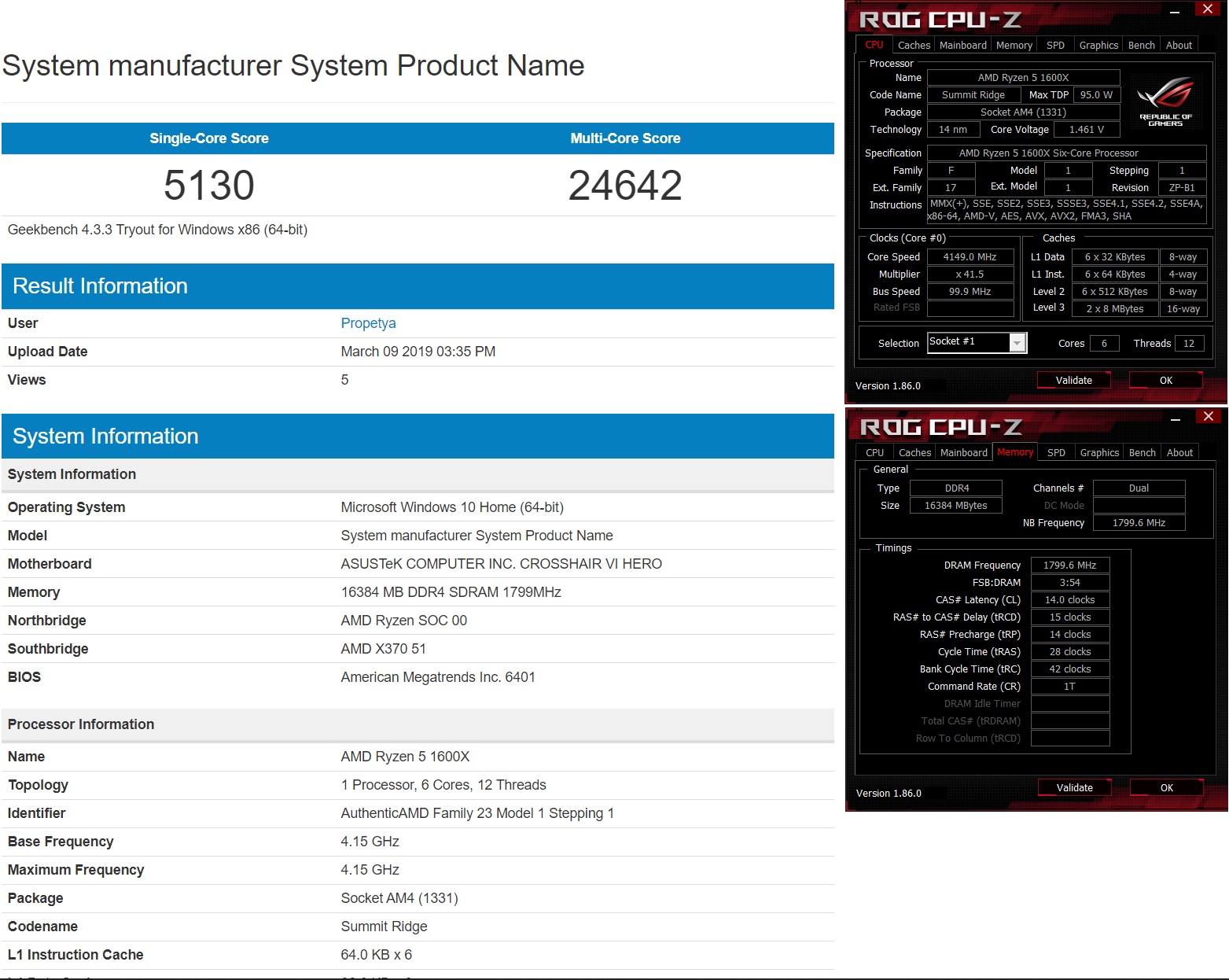Click the highlighted Memory tab in the lower CPU-Z window
The width and height of the screenshot is (1229, 980).
[x=1015, y=452]
